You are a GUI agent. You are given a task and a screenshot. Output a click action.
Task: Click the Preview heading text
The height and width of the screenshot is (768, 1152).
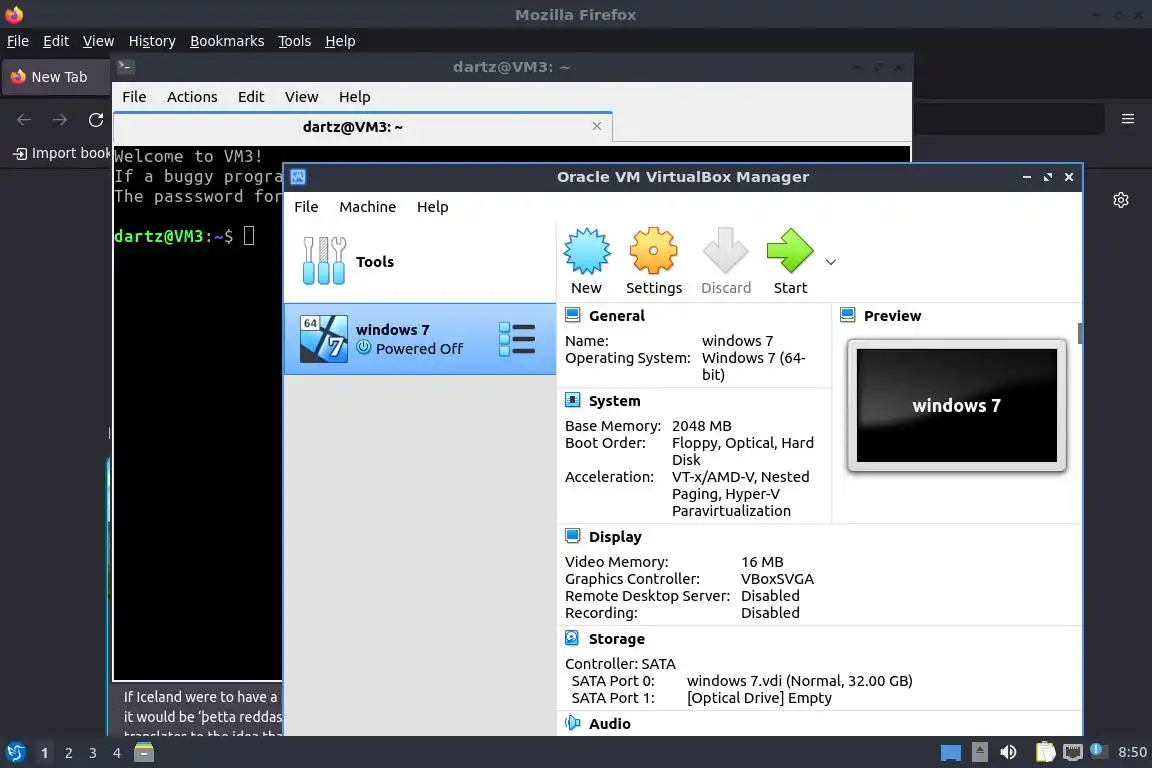(x=892, y=316)
